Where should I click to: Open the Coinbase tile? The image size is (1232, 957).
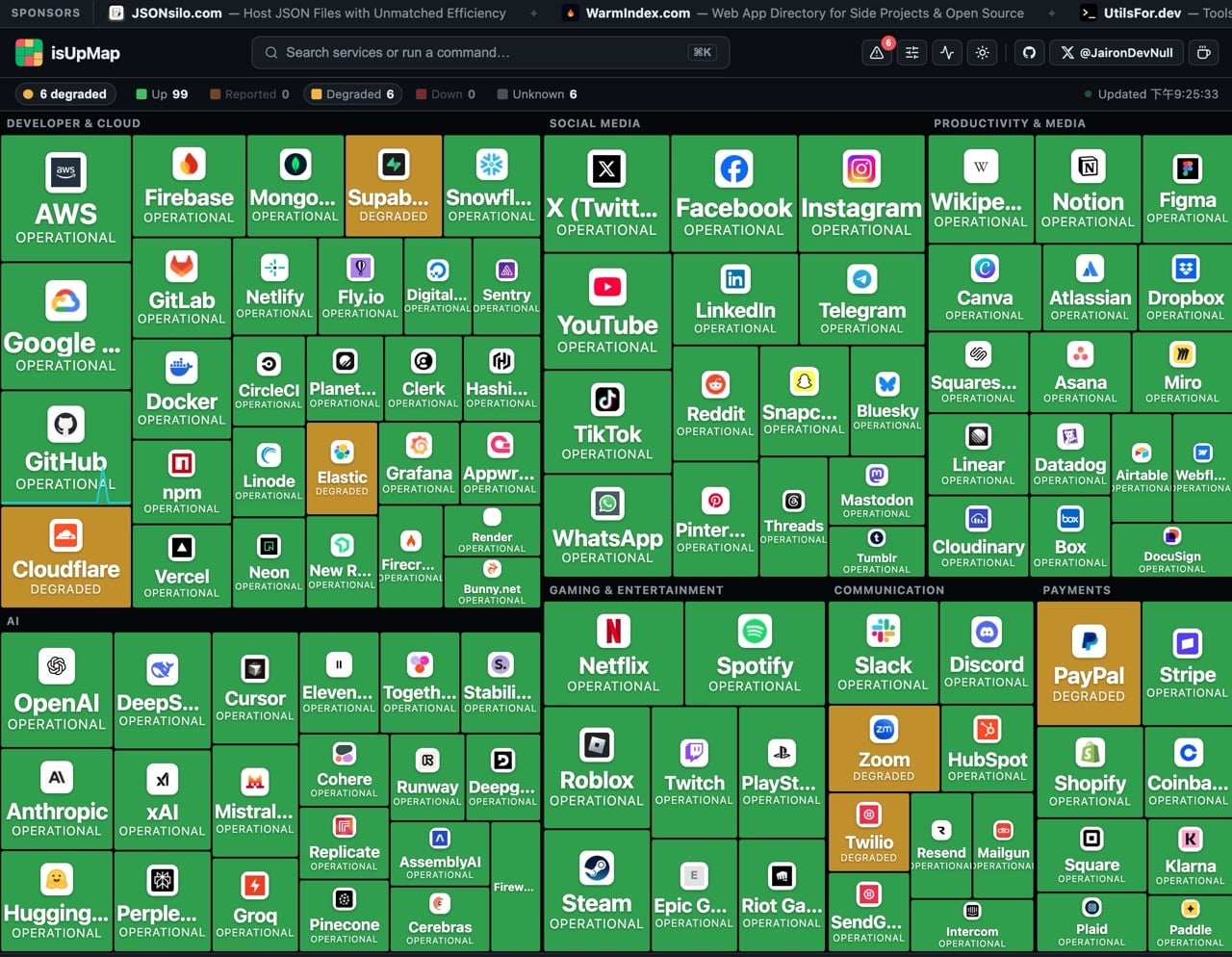1188,773
